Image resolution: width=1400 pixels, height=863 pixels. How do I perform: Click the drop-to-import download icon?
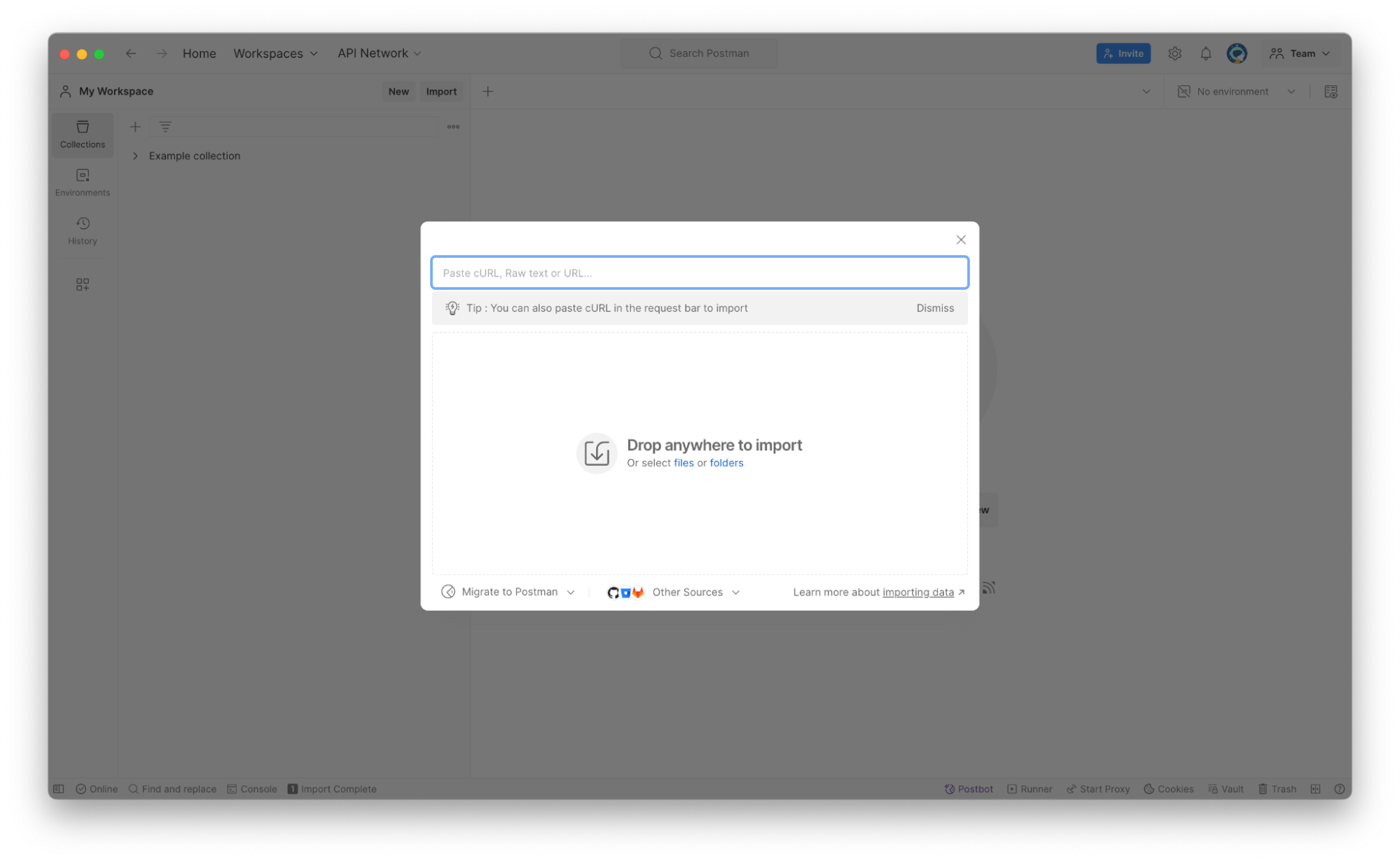(x=596, y=453)
